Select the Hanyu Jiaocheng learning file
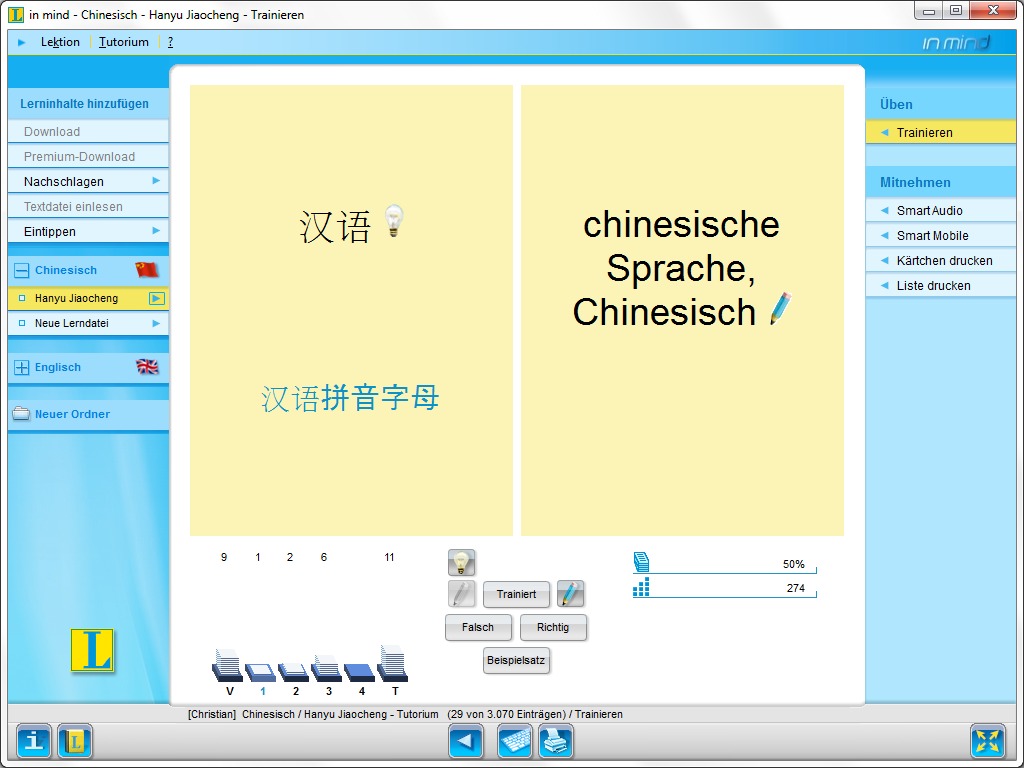Viewport: 1024px width, 768px height. (88, 298)
